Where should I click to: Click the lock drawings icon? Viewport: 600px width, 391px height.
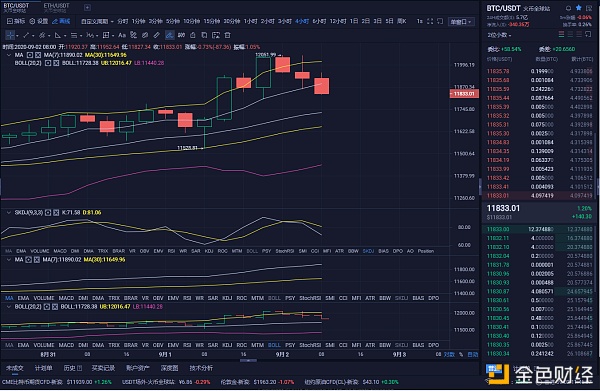pos(193,35)
